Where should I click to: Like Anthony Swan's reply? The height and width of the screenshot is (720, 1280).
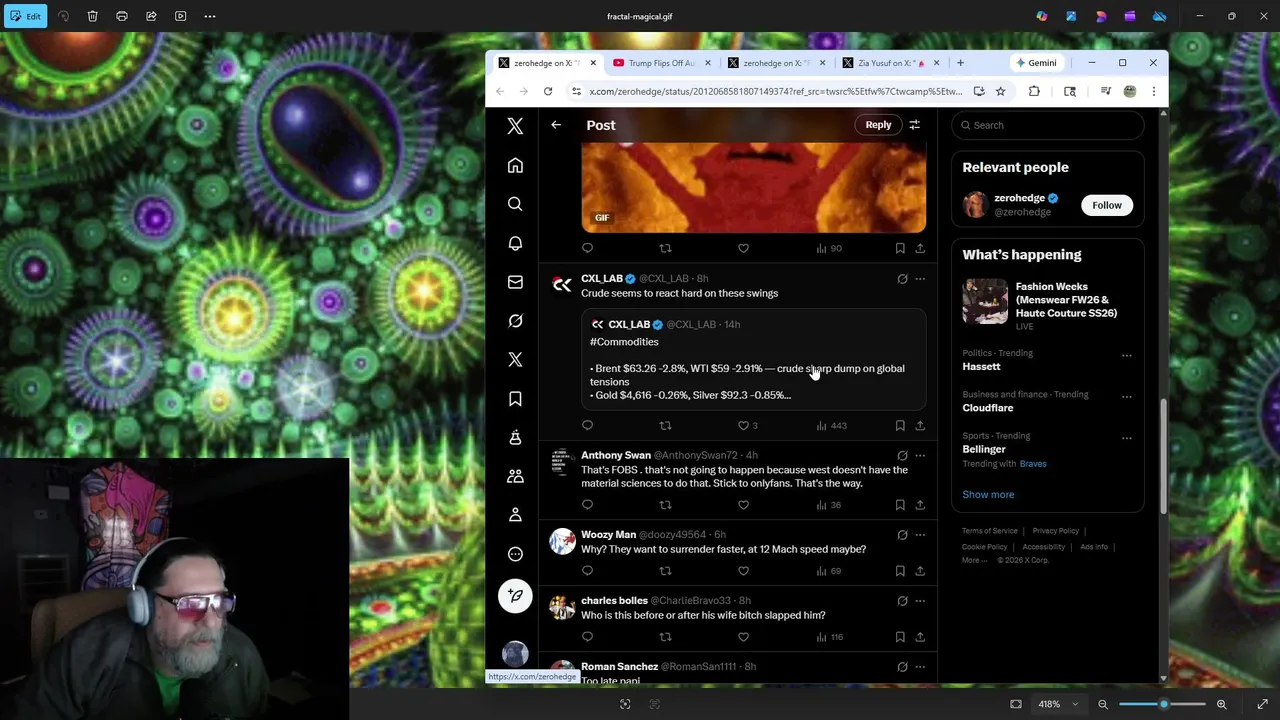pyautogui.click(x=743, y=505)
